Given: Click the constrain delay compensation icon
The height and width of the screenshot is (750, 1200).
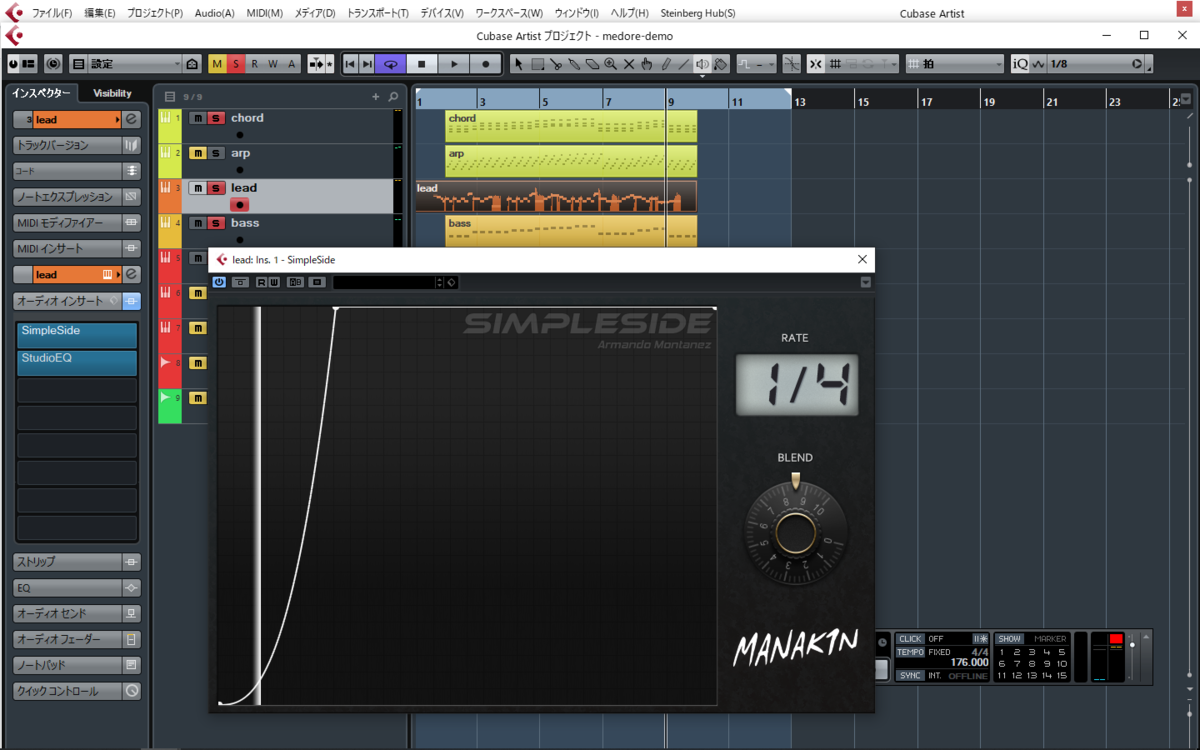Looking at the screenshot, I should pyautogui.click(x=52, y=64).
